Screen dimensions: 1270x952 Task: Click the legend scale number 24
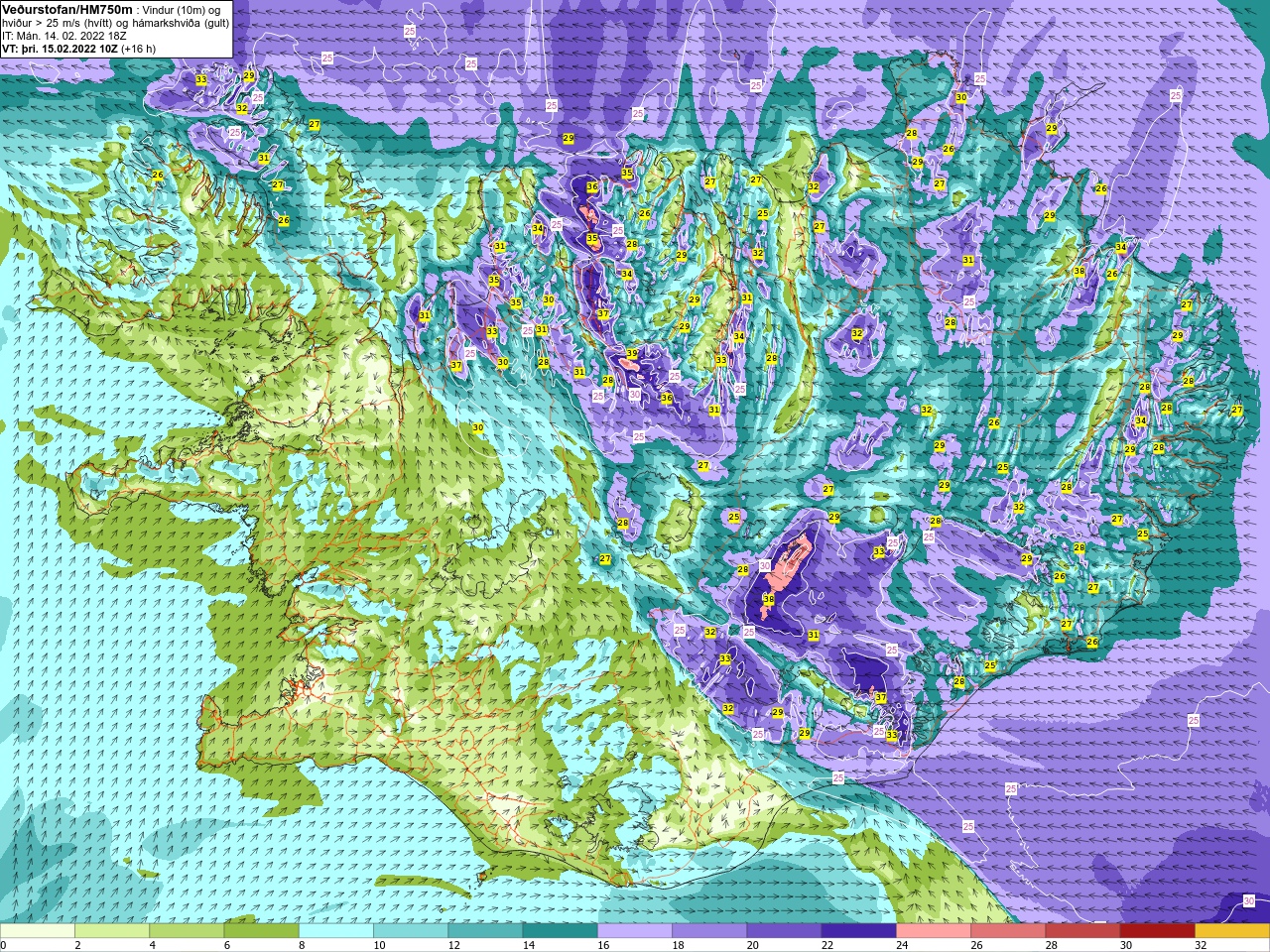902,945
